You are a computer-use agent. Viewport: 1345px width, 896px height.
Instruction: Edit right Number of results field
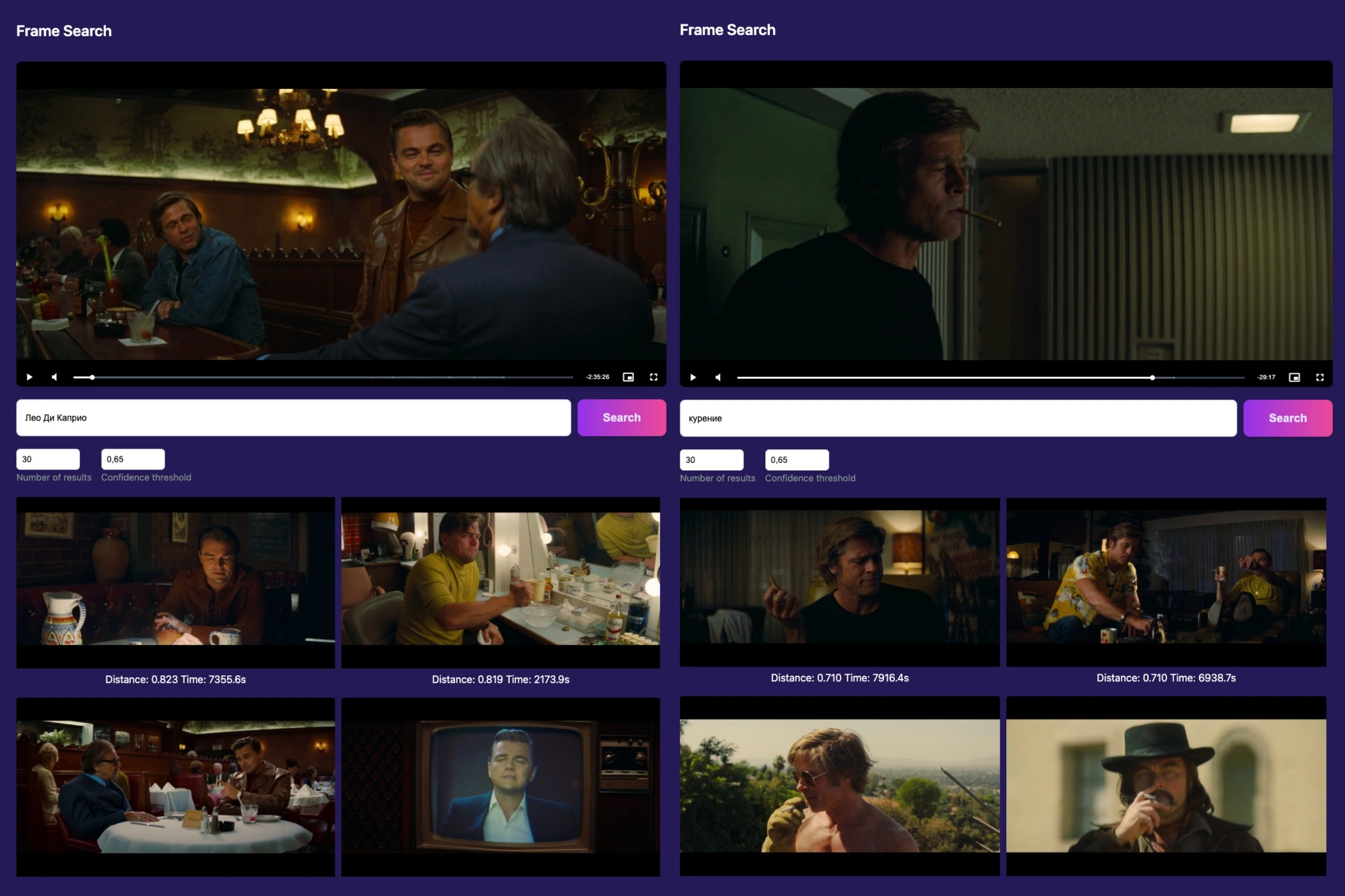point(712,460)
